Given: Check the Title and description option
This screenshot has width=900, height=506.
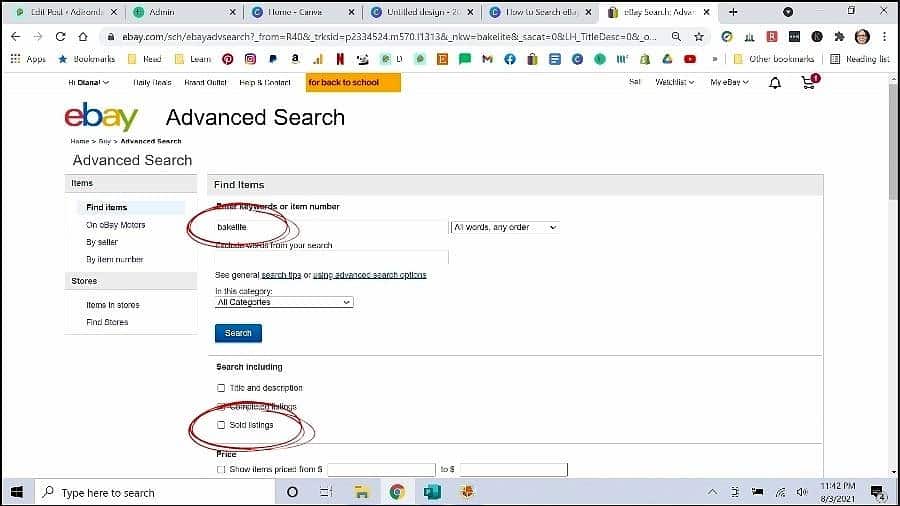Looking at the screenshot, I should point(221,388).
